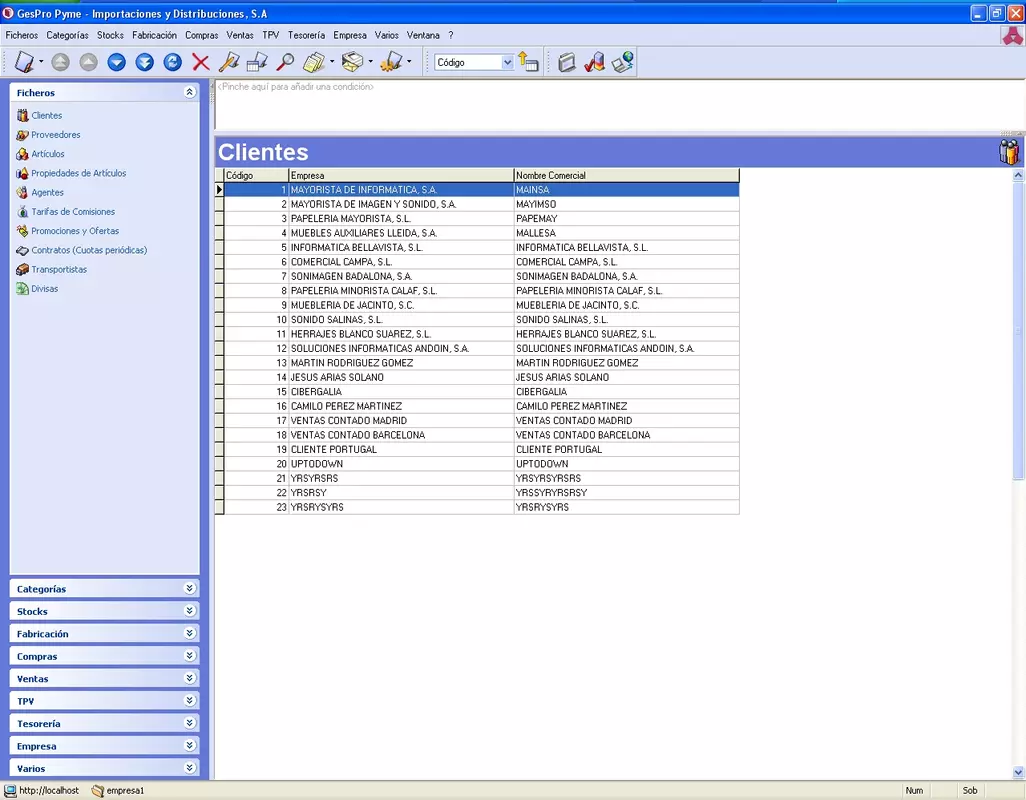Open the Tesorería menu
Screen dimensions: 1026x800
point(306,35)
